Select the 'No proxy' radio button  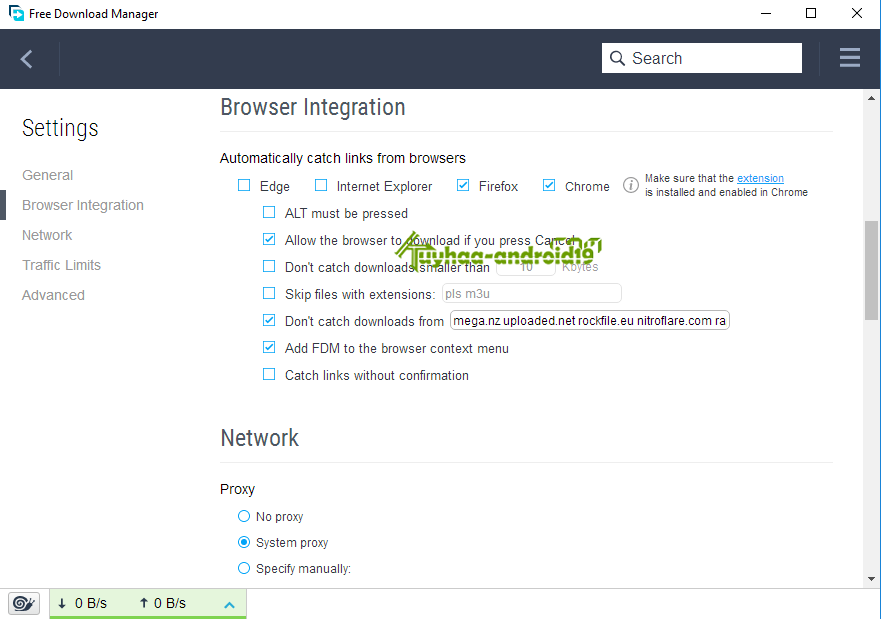[243, 516]
